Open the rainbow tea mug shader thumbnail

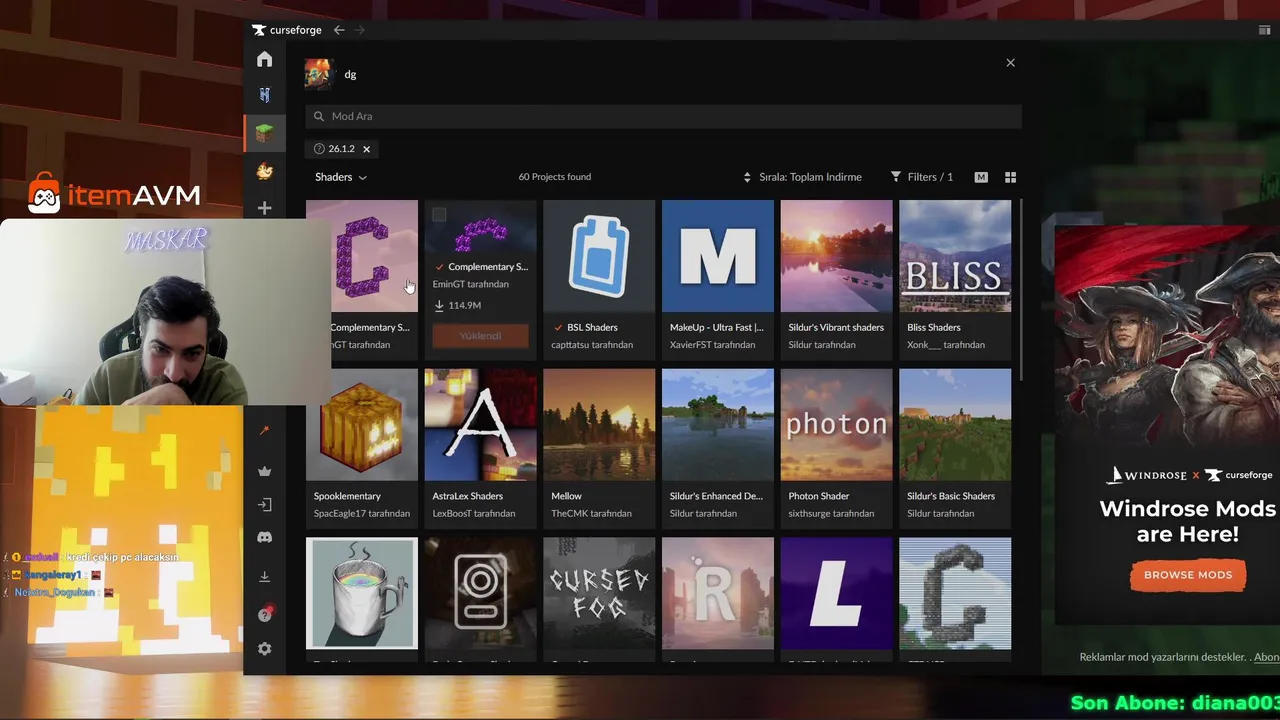362,594
